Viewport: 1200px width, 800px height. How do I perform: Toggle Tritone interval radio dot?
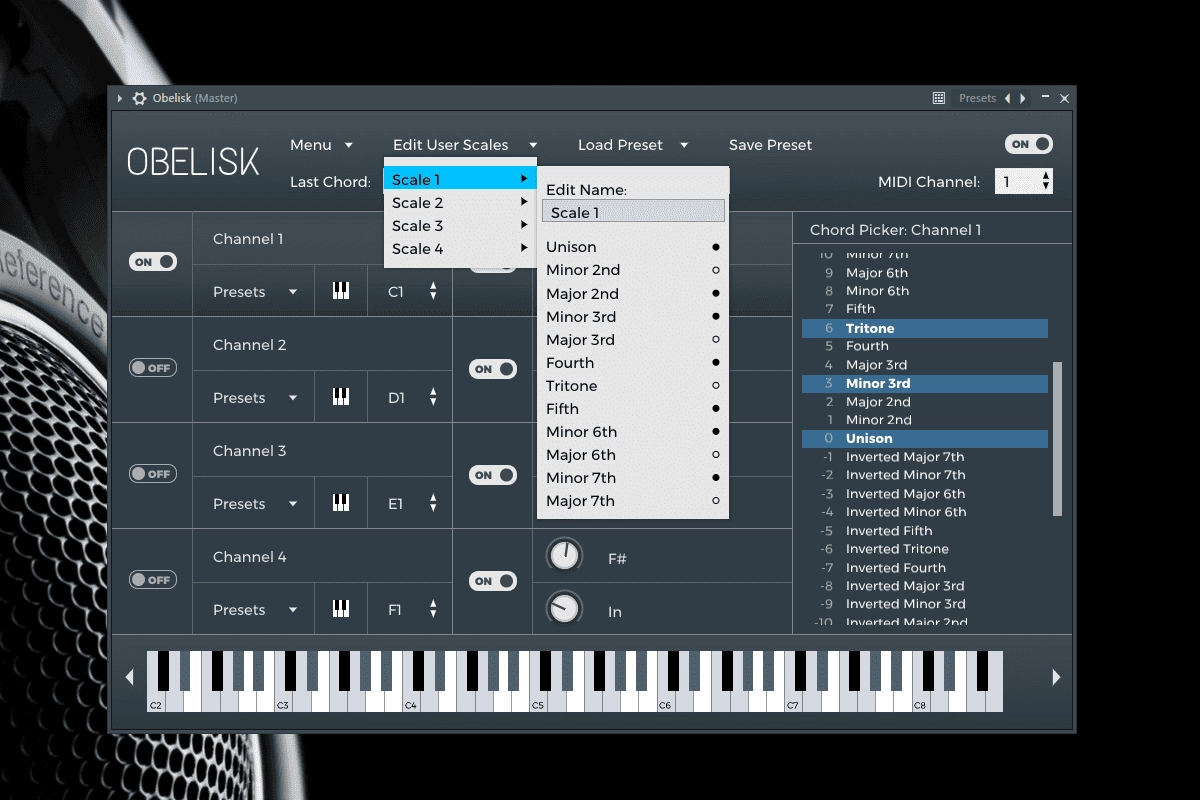716,385
